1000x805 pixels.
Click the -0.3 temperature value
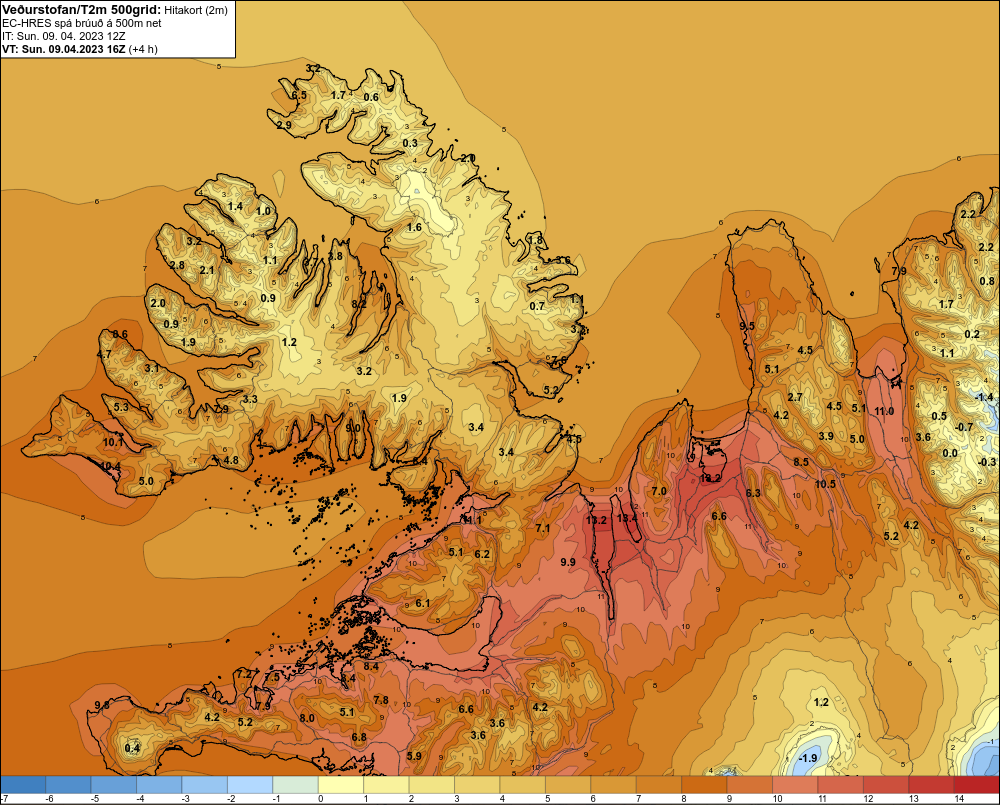987,462
